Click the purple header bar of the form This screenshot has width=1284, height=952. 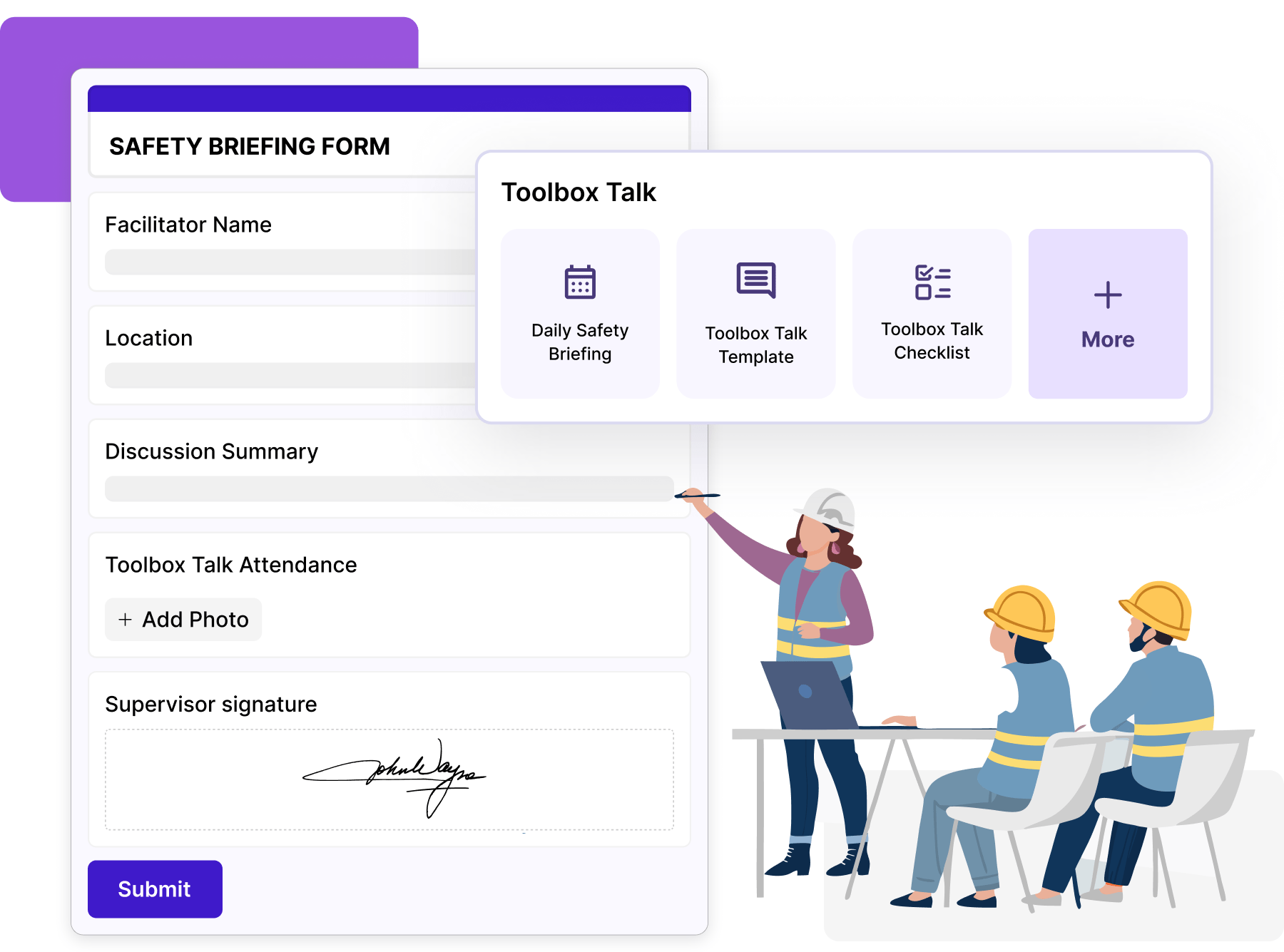[389, 98]
